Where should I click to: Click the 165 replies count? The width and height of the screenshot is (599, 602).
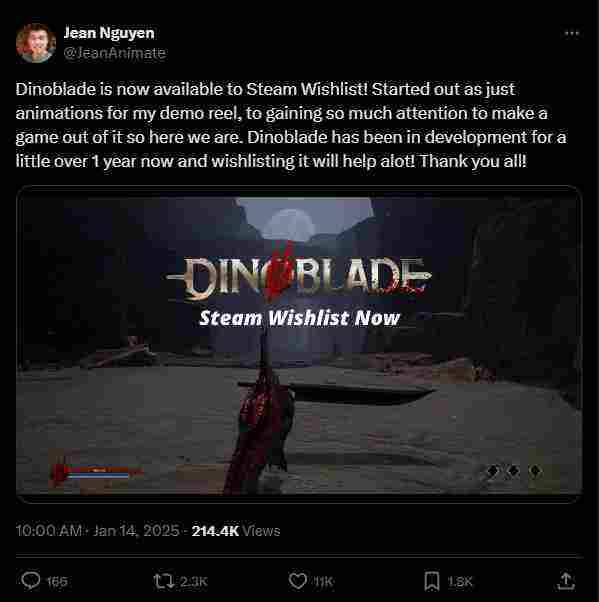pyautogui.click(x=57, y=581)
